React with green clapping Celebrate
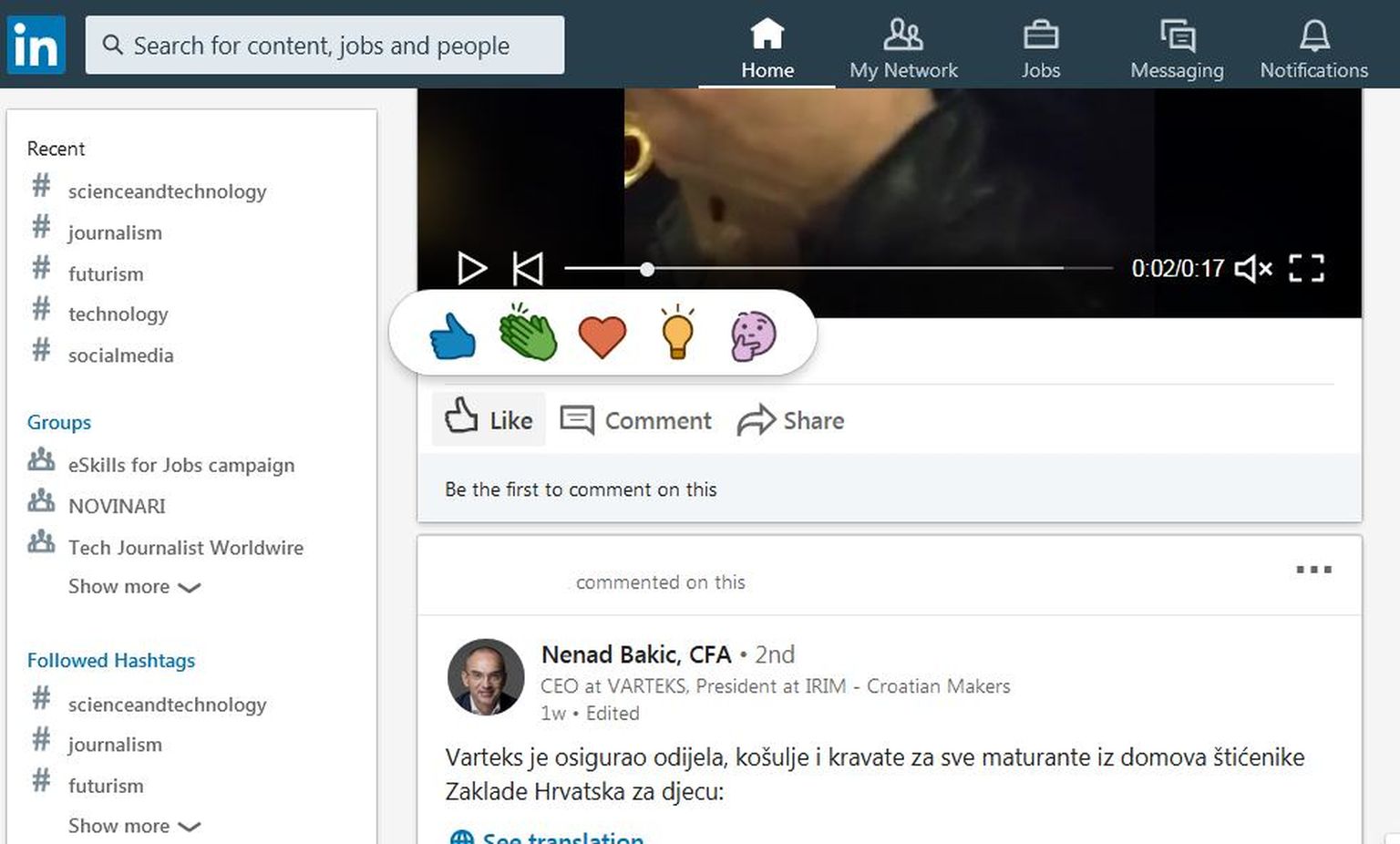1400x844 pixels. pos(528,333)
